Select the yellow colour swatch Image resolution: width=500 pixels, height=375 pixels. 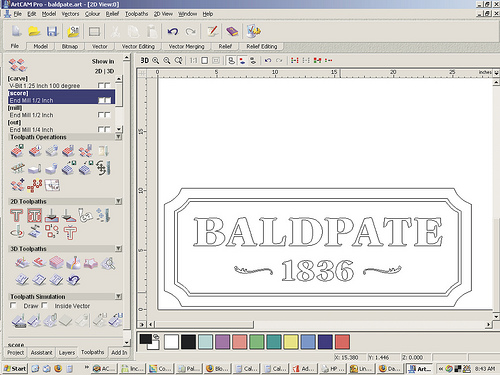(x=291, y=342)
